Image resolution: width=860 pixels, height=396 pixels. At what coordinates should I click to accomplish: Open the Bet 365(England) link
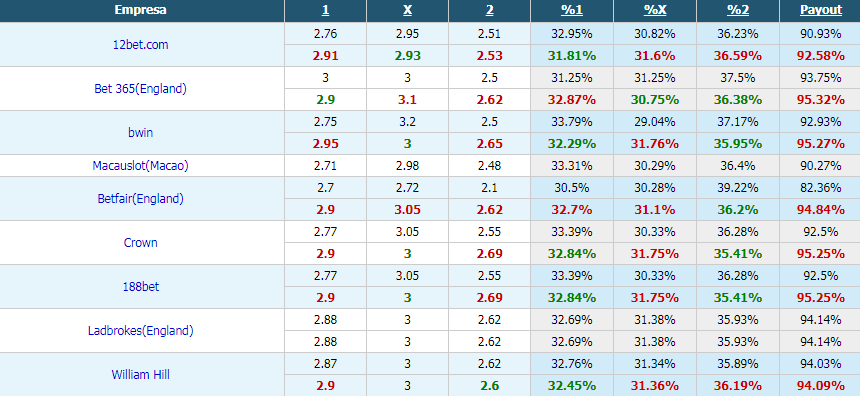tap(140, 89)
